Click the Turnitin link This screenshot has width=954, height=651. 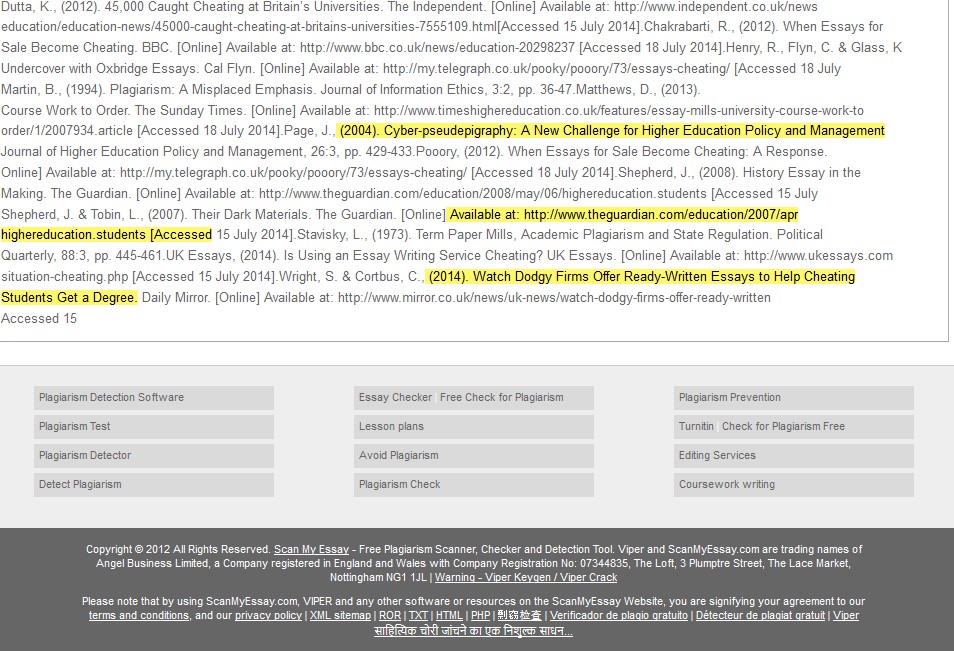coord(696,426)
